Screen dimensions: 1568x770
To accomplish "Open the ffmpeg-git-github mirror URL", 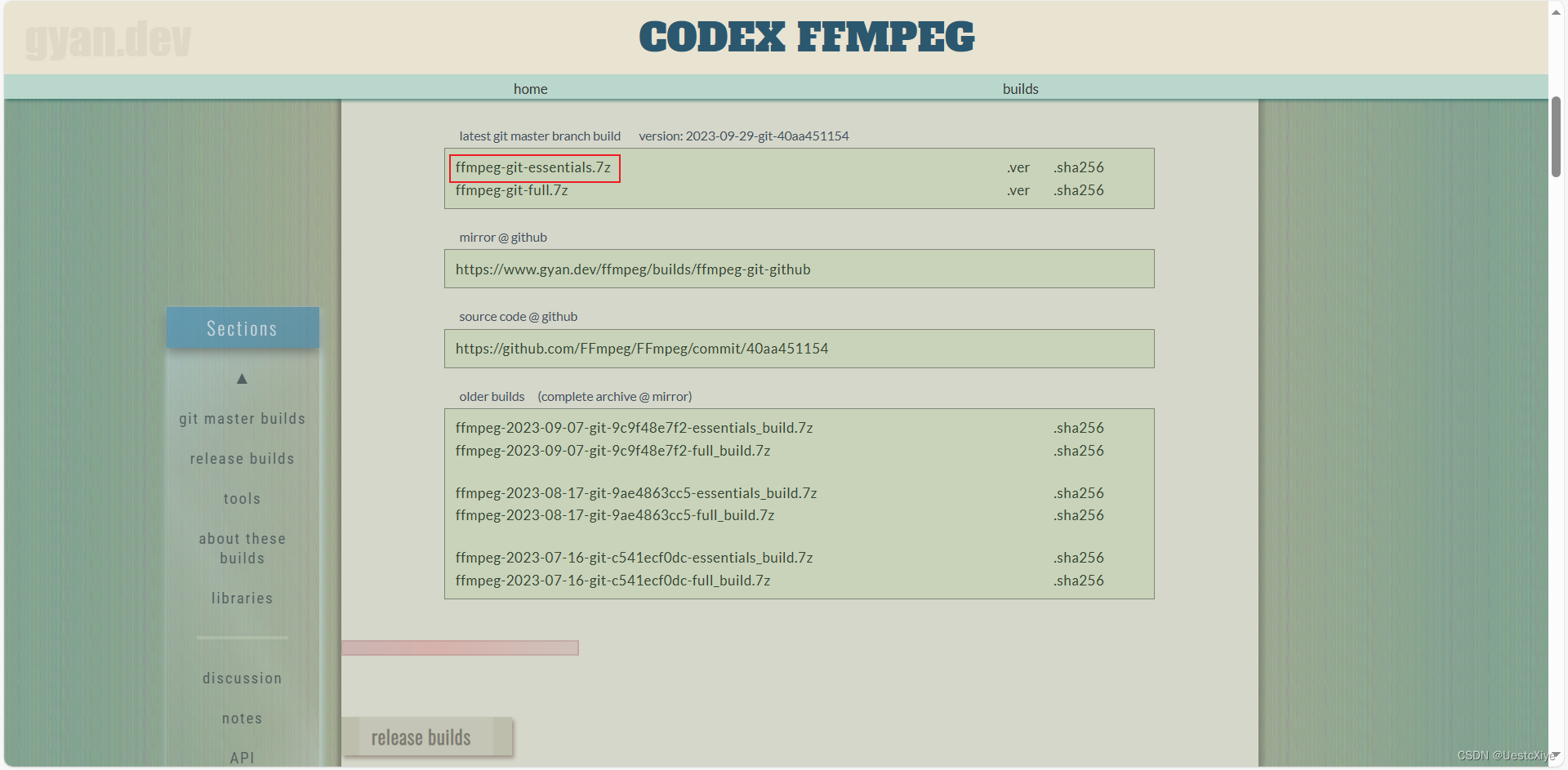I will pyautogui.click(x=633, y=269).
